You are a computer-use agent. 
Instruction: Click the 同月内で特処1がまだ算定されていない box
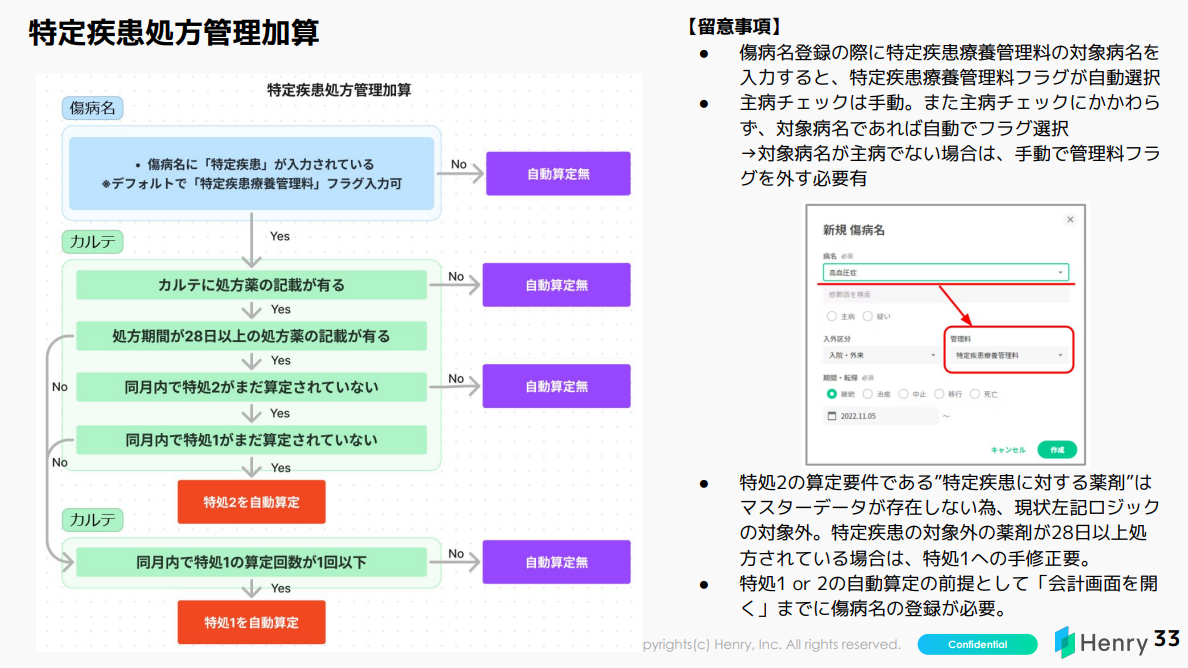click(252, 440)
